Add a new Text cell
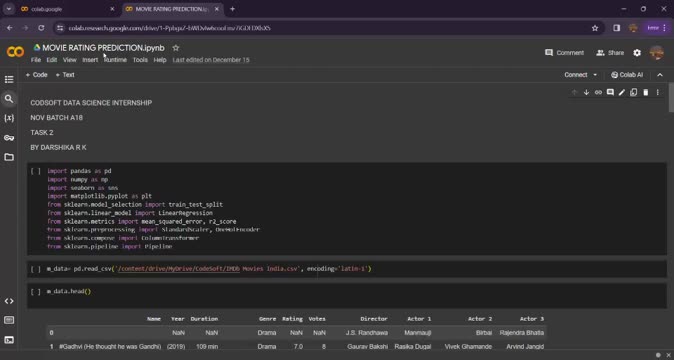This screenshot has height=360, width=674. pos(65,75)
